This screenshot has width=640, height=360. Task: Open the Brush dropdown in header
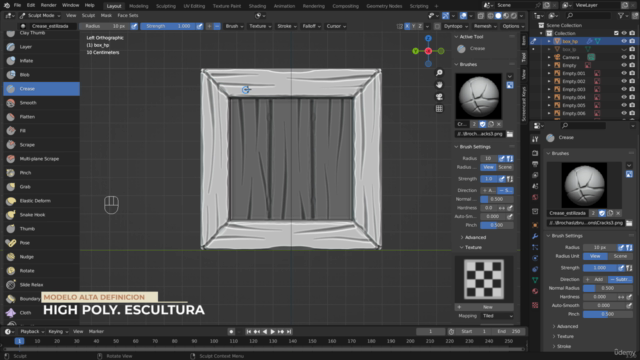point(234,26)
